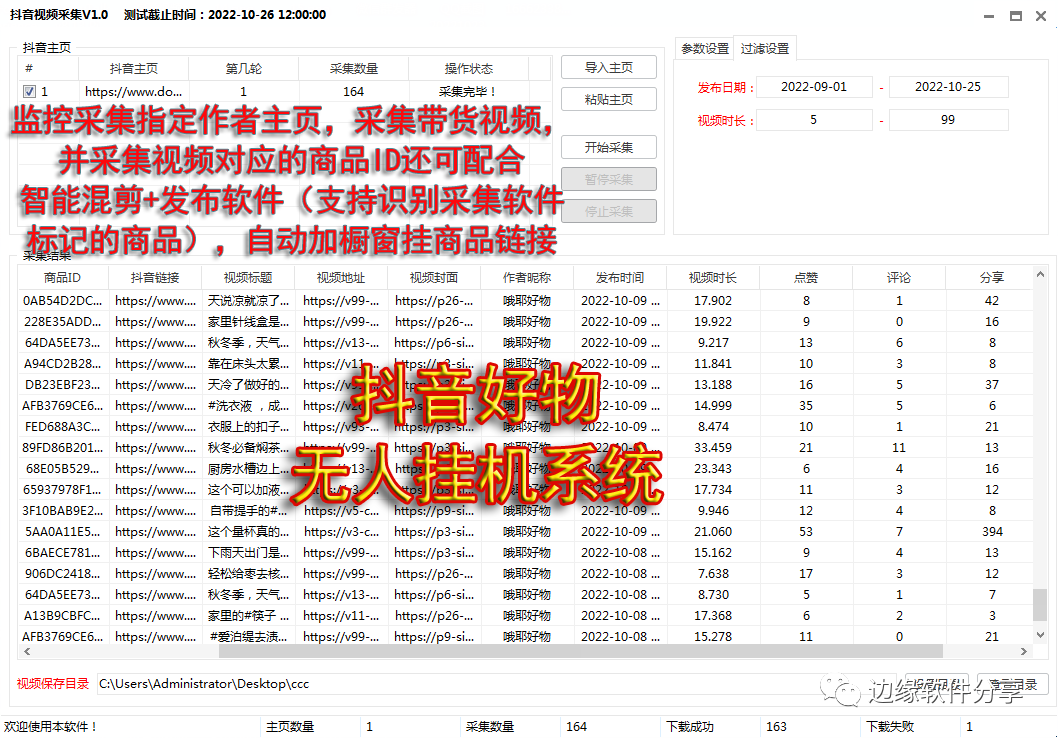
Task: Close the 抖音视频采集 window
Action: pos(1041,16)
